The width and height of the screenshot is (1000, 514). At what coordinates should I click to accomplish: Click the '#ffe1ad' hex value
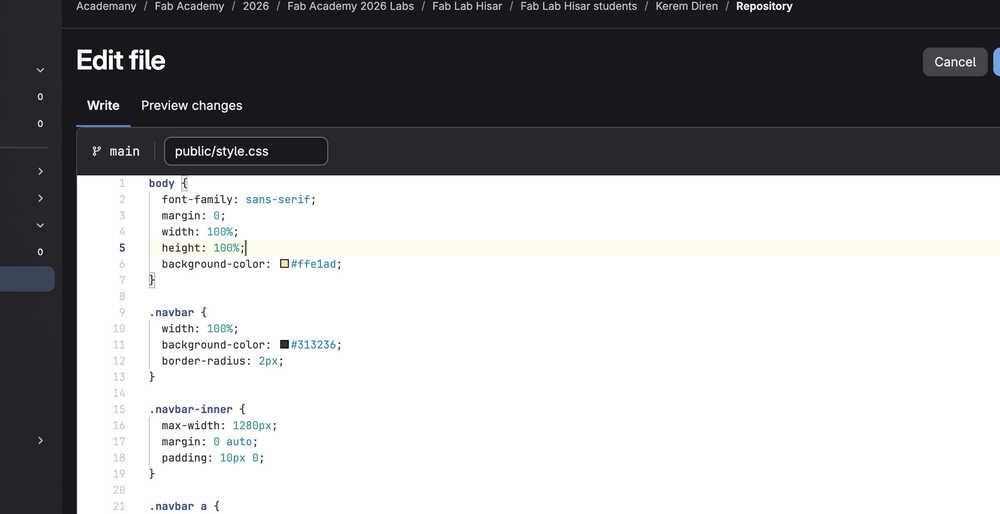pos(313,263)
